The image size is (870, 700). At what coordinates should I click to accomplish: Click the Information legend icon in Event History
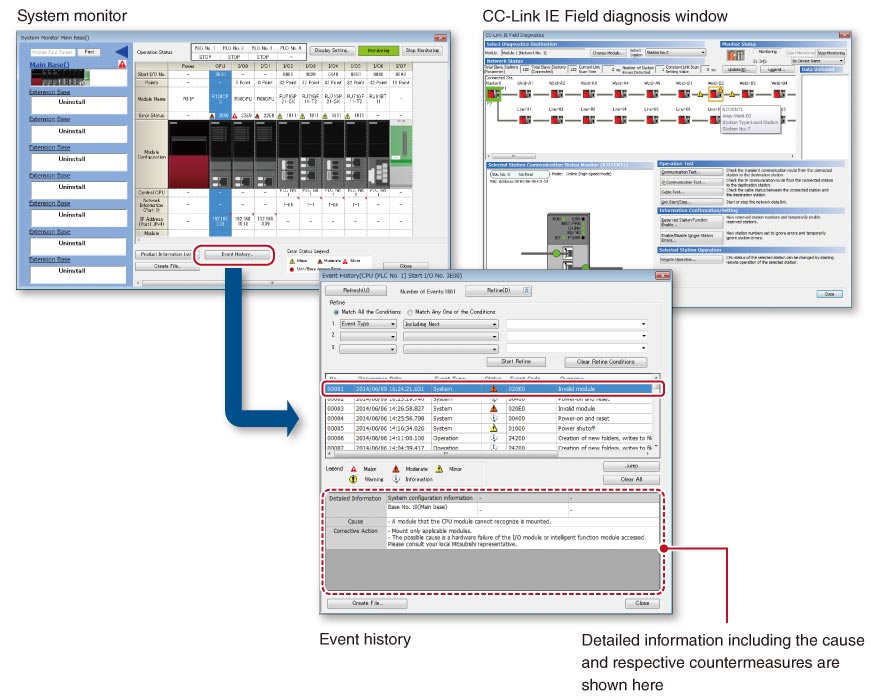pos(395,478)
